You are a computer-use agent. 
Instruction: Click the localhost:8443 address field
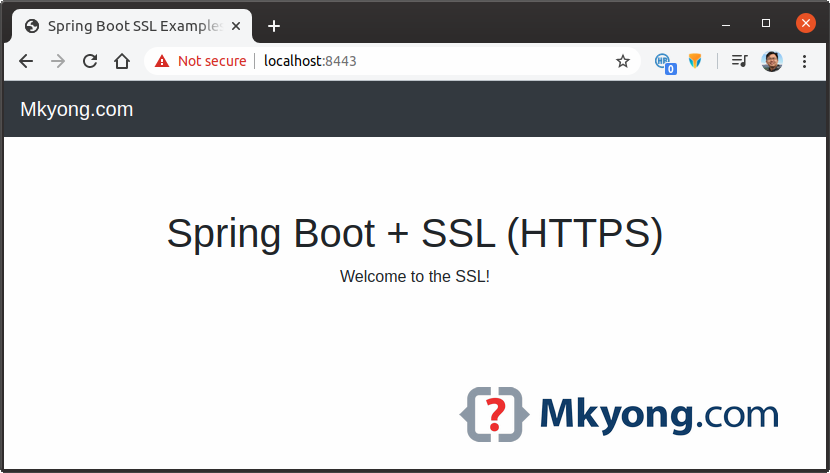(392, 61)
